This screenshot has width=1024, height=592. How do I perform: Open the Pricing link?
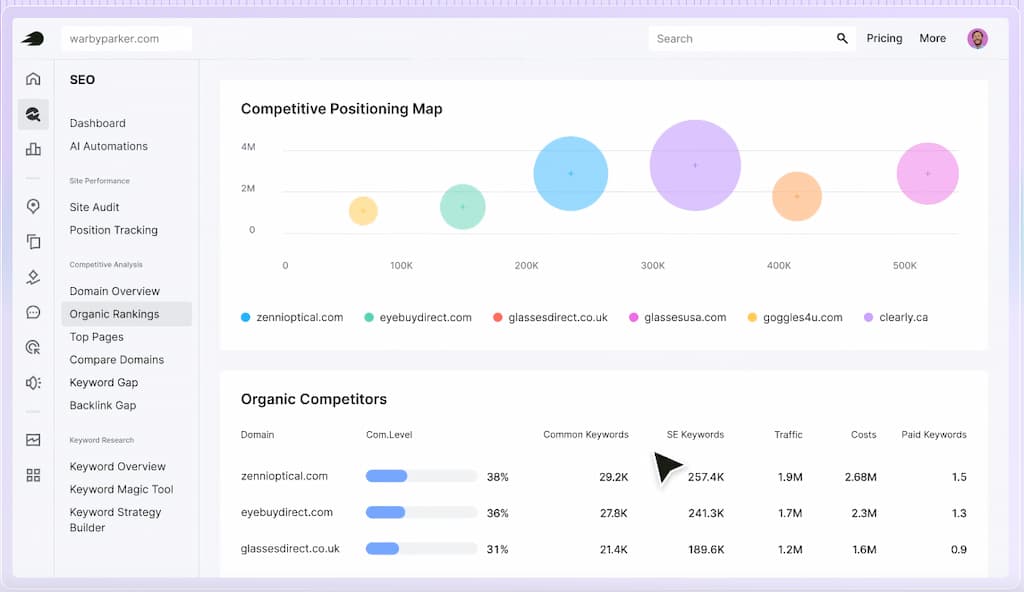click(884, 39)
